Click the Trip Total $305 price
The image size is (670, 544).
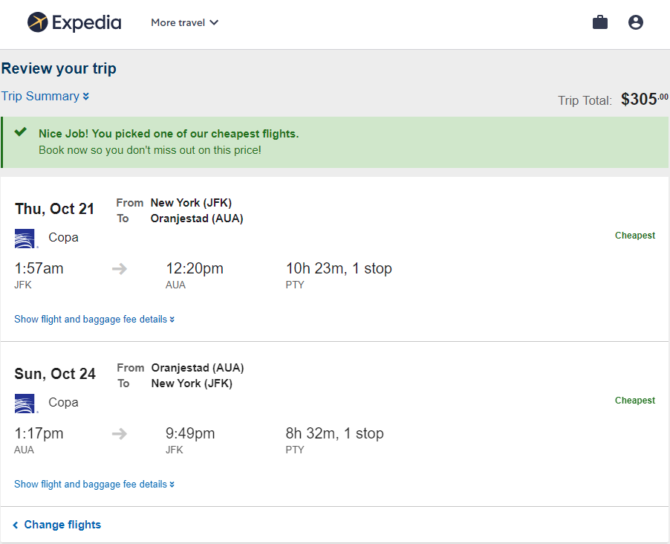(x=644, y=99)
